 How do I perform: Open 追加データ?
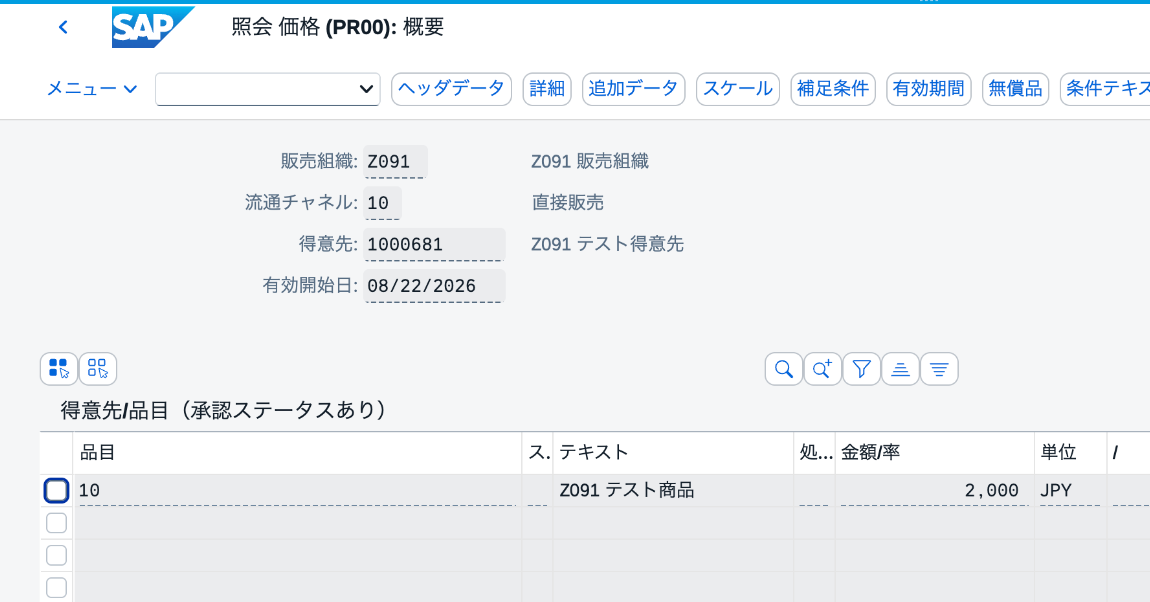[634, 89]
